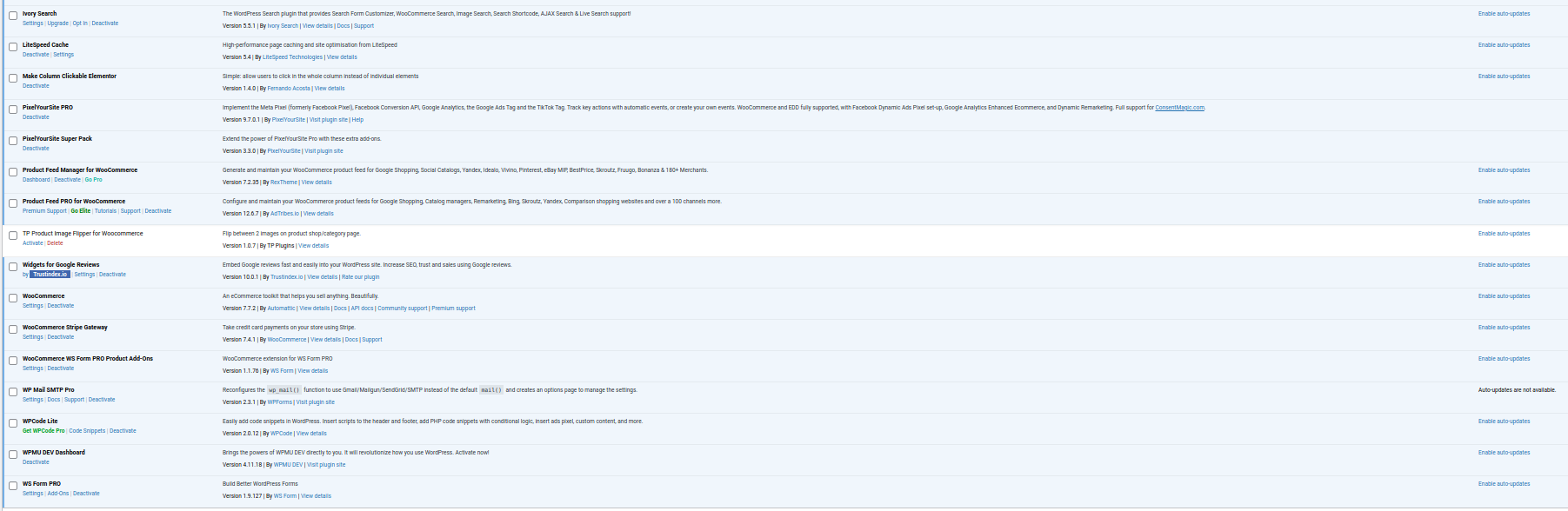Image resolution: width=1568 pixels, height=511 pixels.
Task: Toggle the WS Form PRO checkbox
Action: click(13, 486)
